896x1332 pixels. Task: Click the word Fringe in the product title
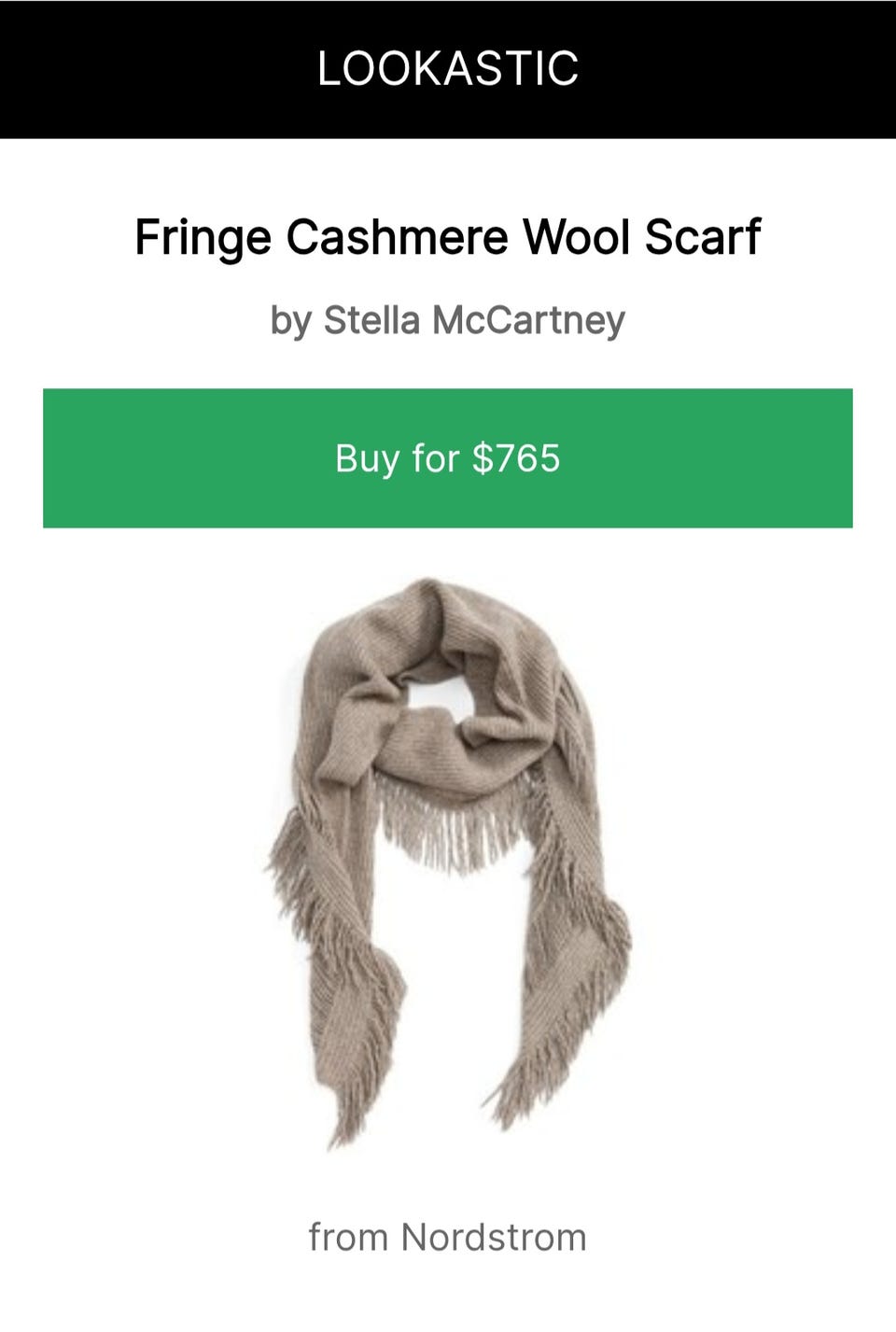tap(203, 238)
